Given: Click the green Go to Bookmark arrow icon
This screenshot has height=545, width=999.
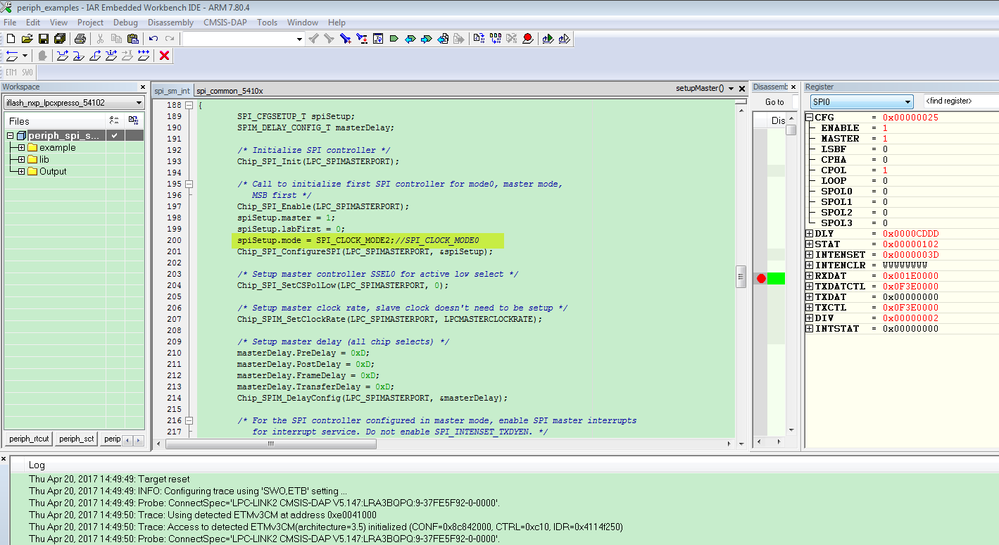Looking at the screenshot, I should [x=394, y=39].
